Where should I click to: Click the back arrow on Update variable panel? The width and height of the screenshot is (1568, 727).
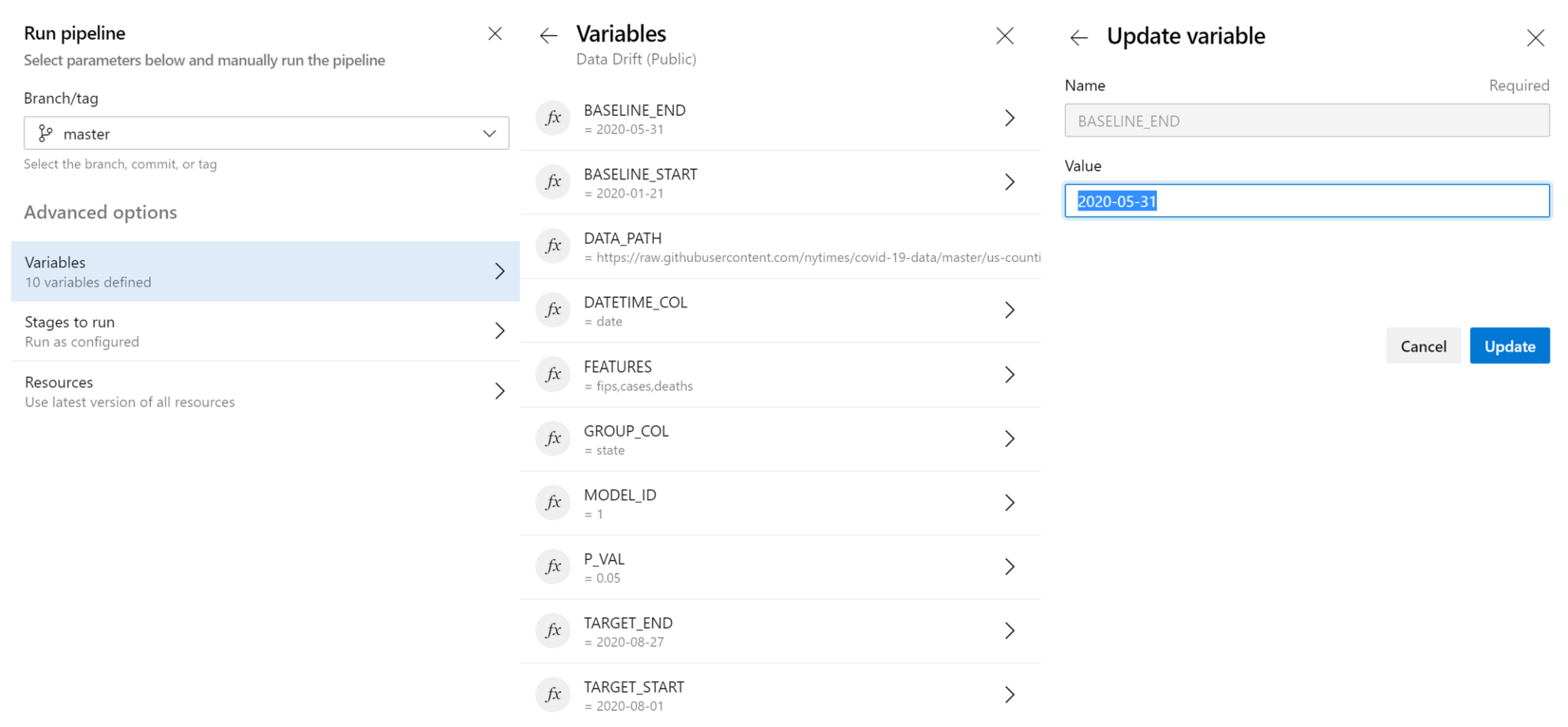(1079, 37)
